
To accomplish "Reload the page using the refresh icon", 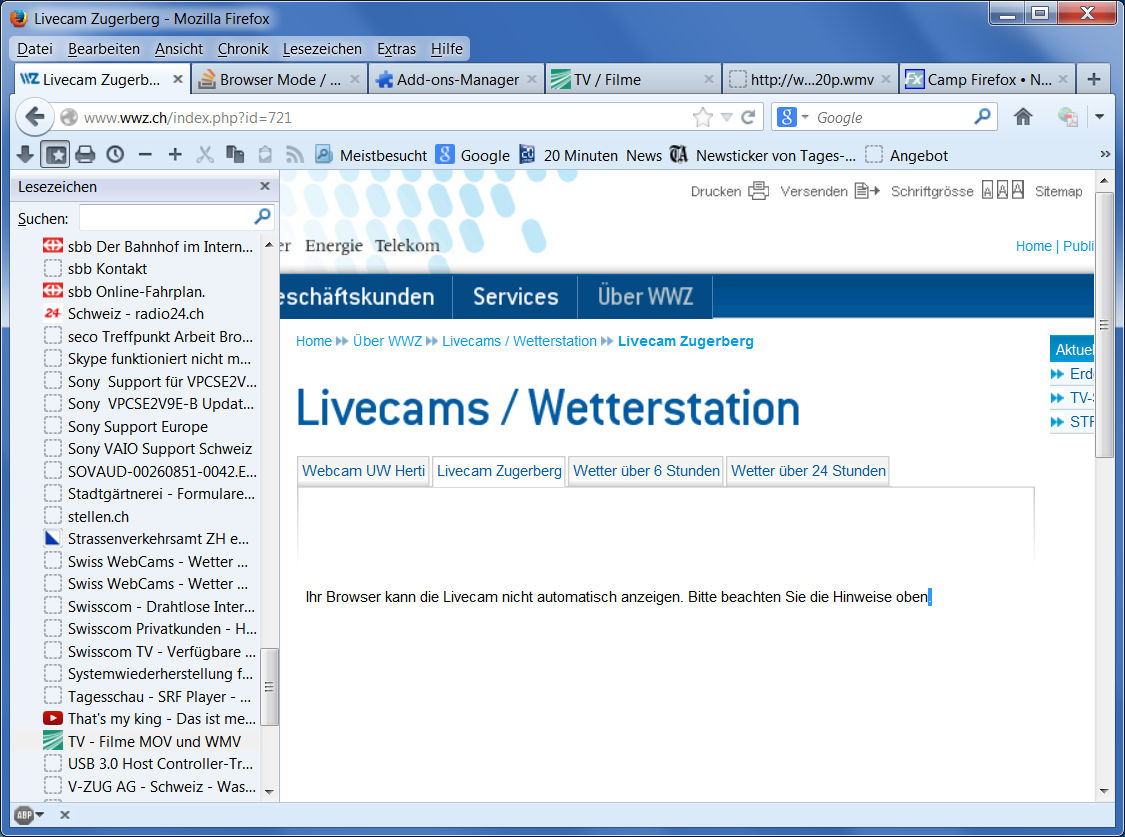I will pos(748,117).
